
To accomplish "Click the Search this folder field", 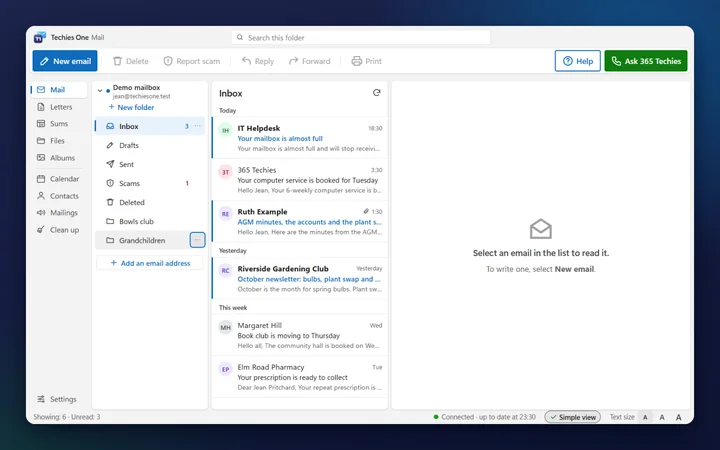I will 361,38.
